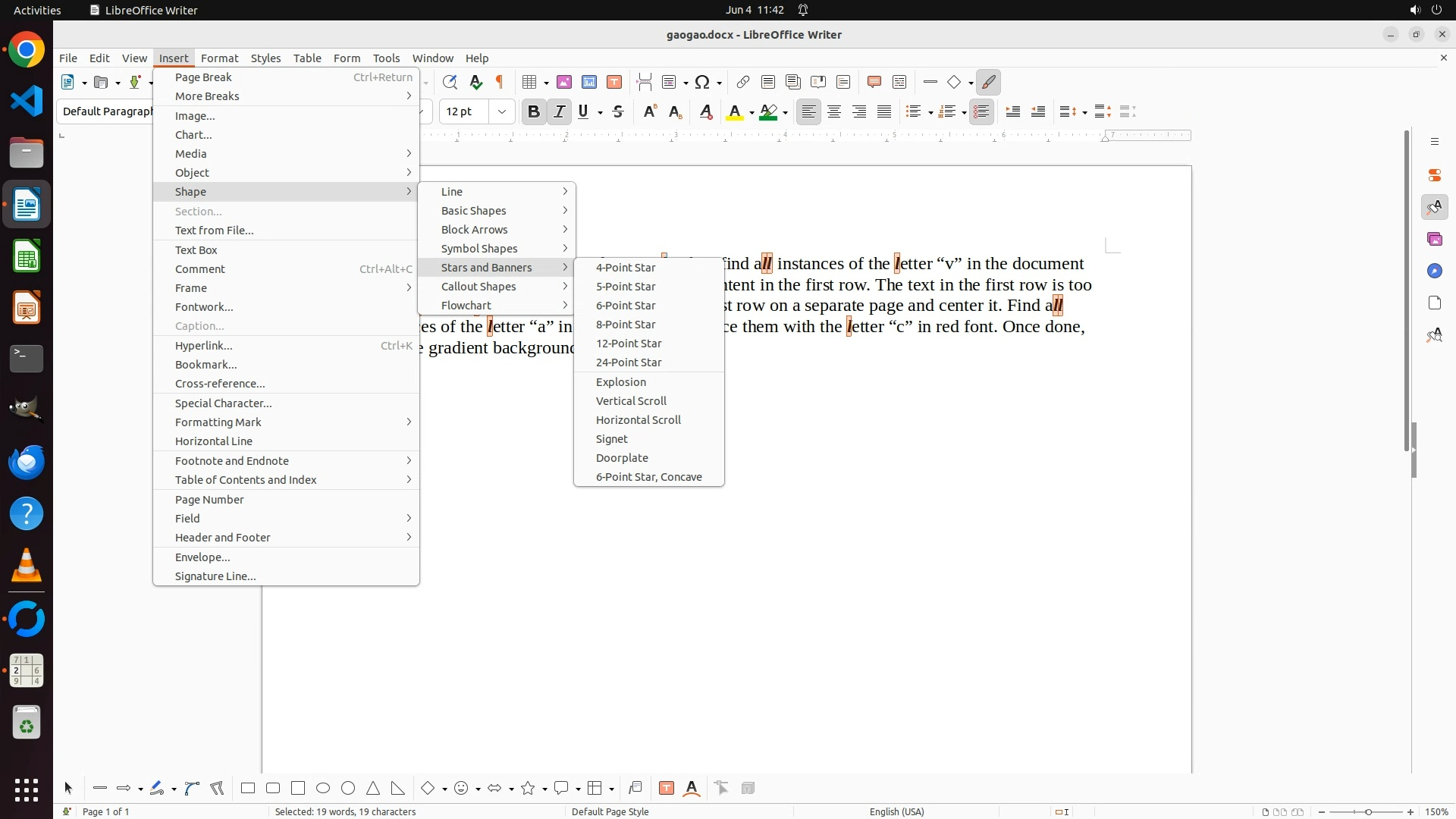Screen dimensions: 1456x819
Task: Choose 5-Point Star from the submenu
Action: point(626,286)
